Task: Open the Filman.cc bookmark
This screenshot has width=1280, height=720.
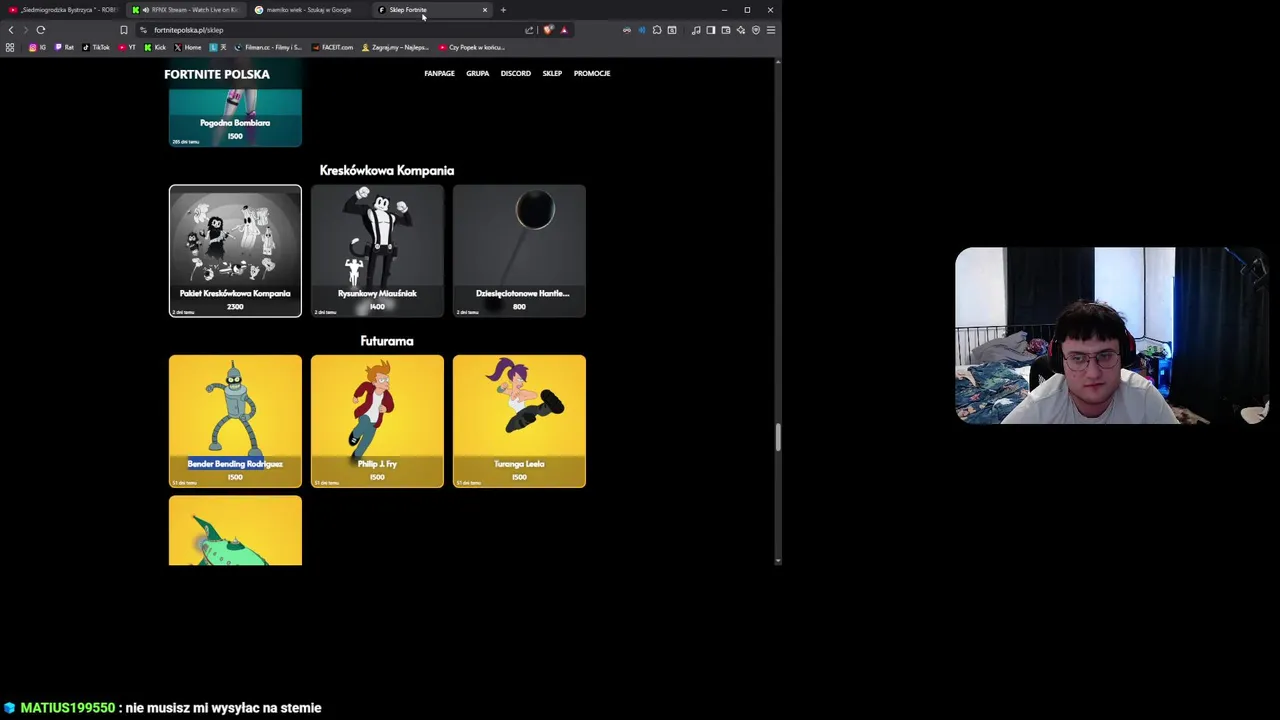Action: pyautogui.click(x=268, y=47)
